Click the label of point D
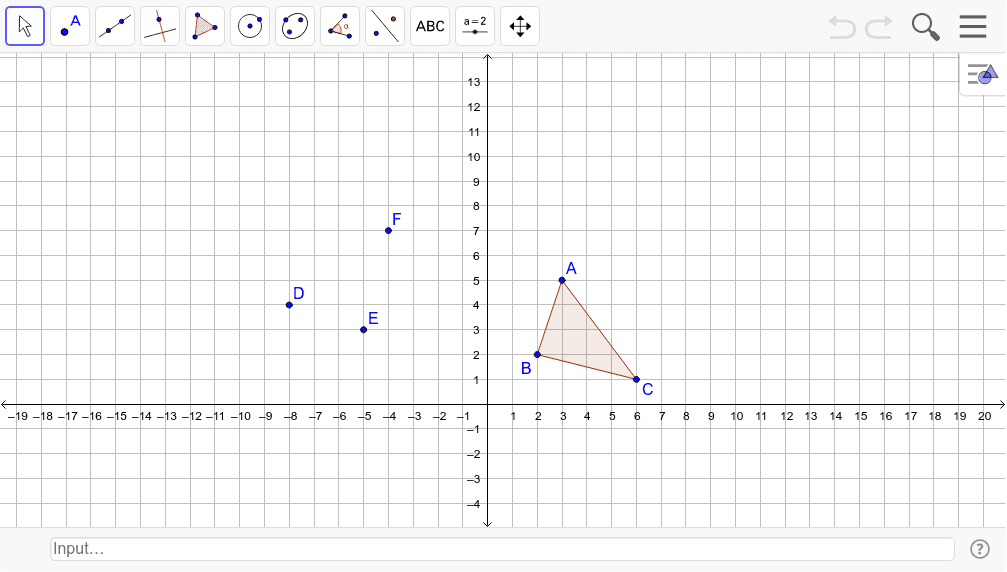Image resolution: width=1007 pixels, height=572 pixels. (299, 293)
